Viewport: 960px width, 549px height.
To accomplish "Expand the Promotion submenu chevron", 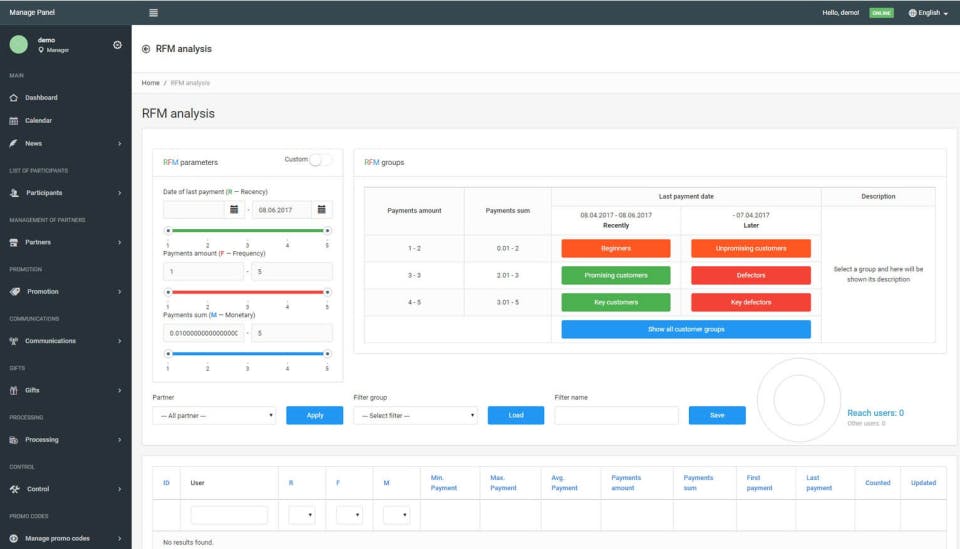I will [x=119, y=292].
